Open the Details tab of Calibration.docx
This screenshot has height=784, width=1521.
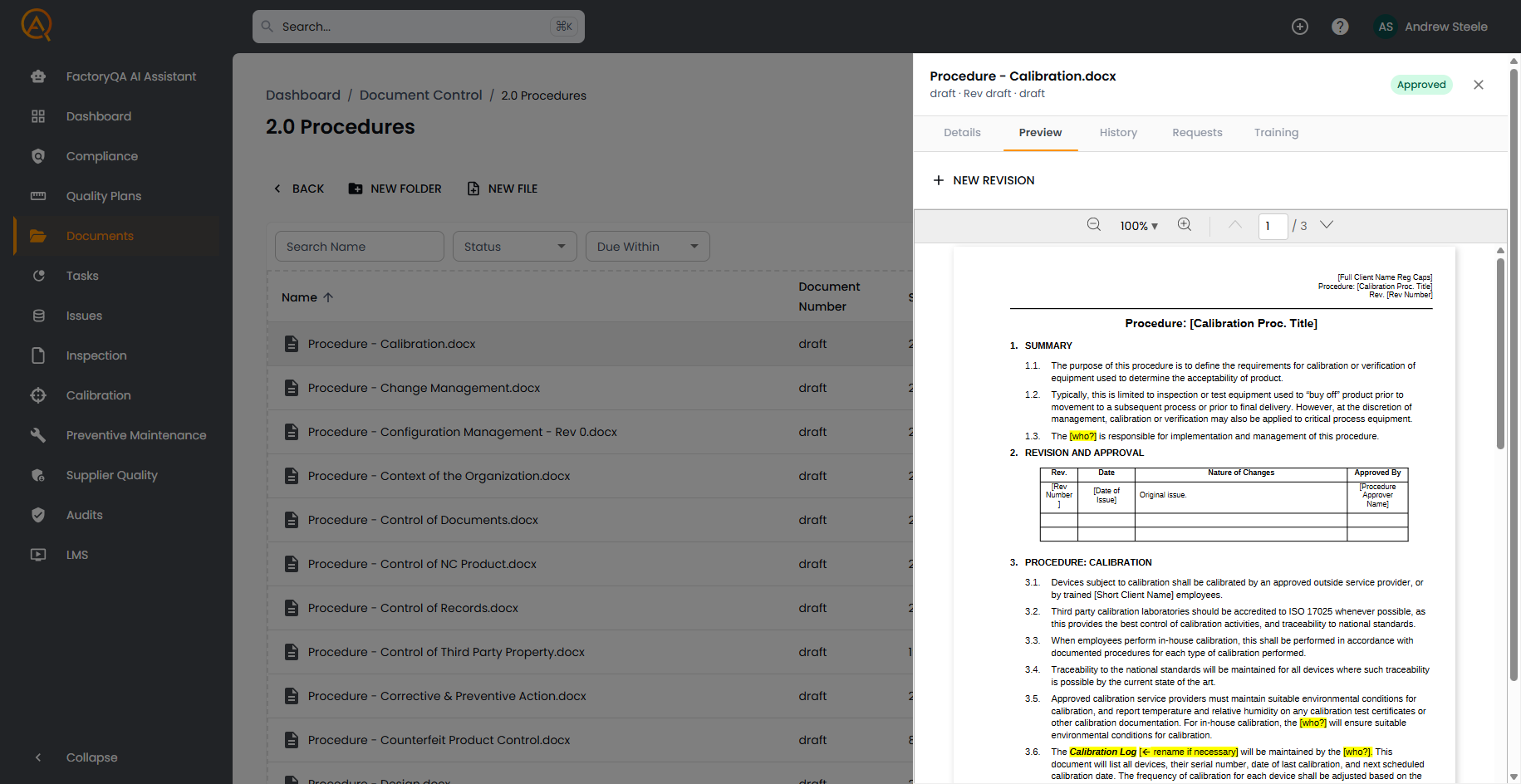point(961,132)
